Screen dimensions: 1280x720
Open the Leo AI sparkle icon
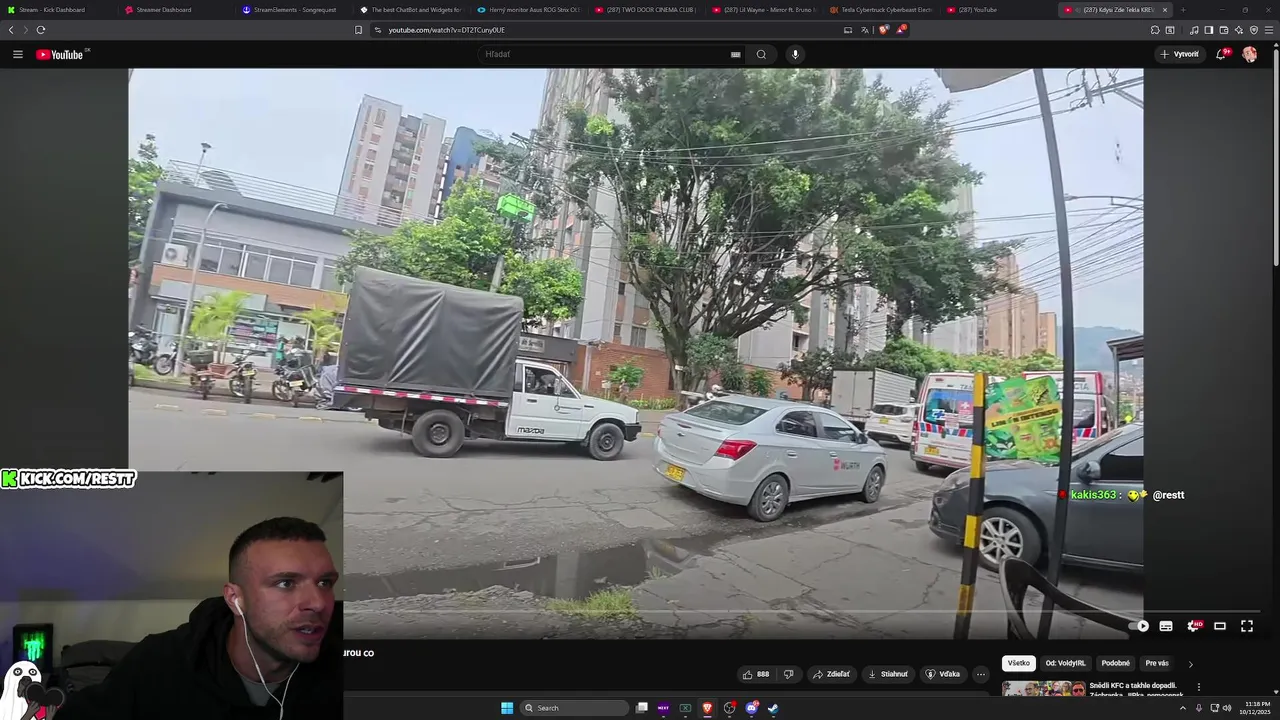pyautogui.click(x=1239, y=30)
